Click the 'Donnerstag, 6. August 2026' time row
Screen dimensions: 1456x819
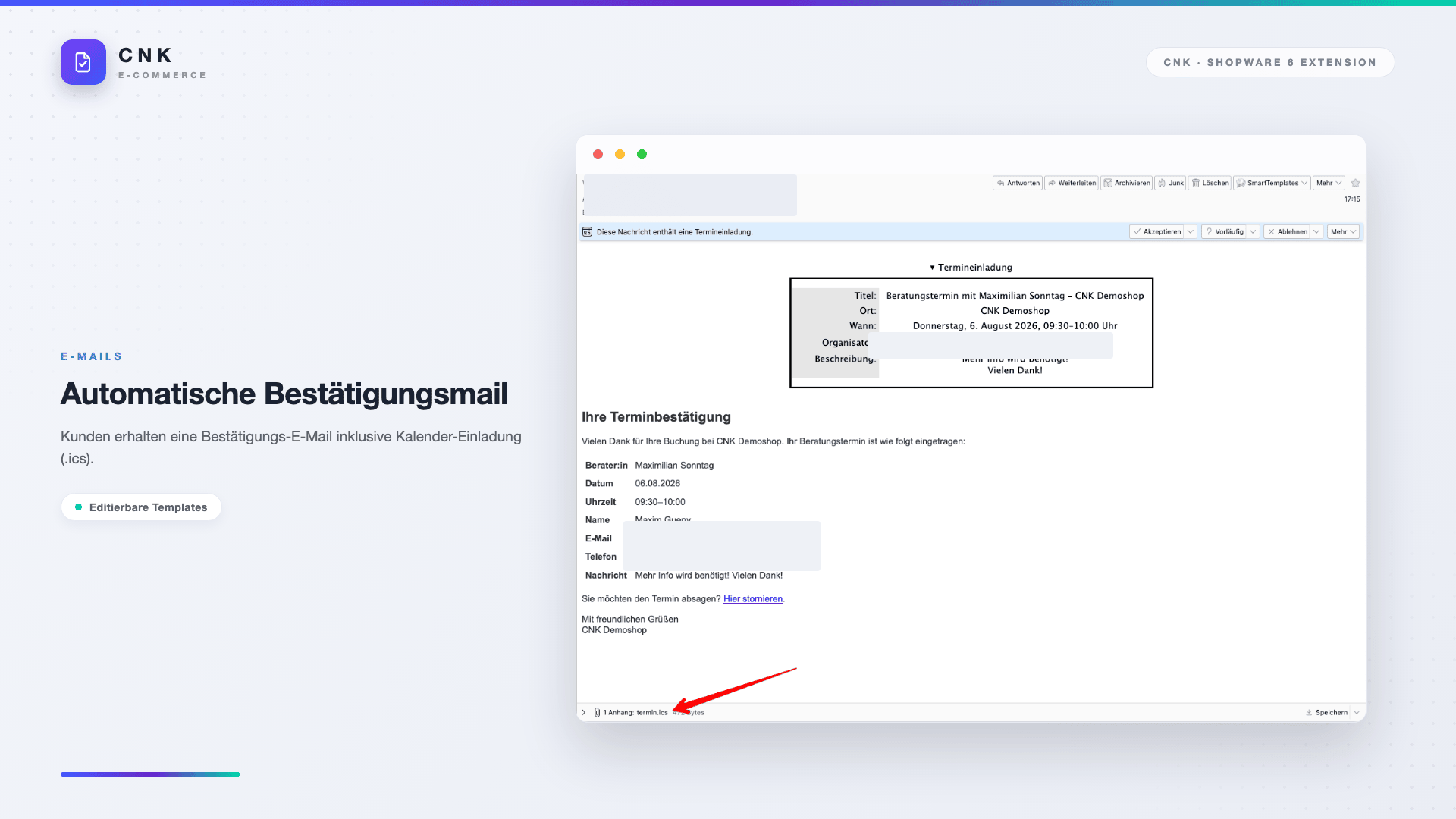pos(1015,326)
